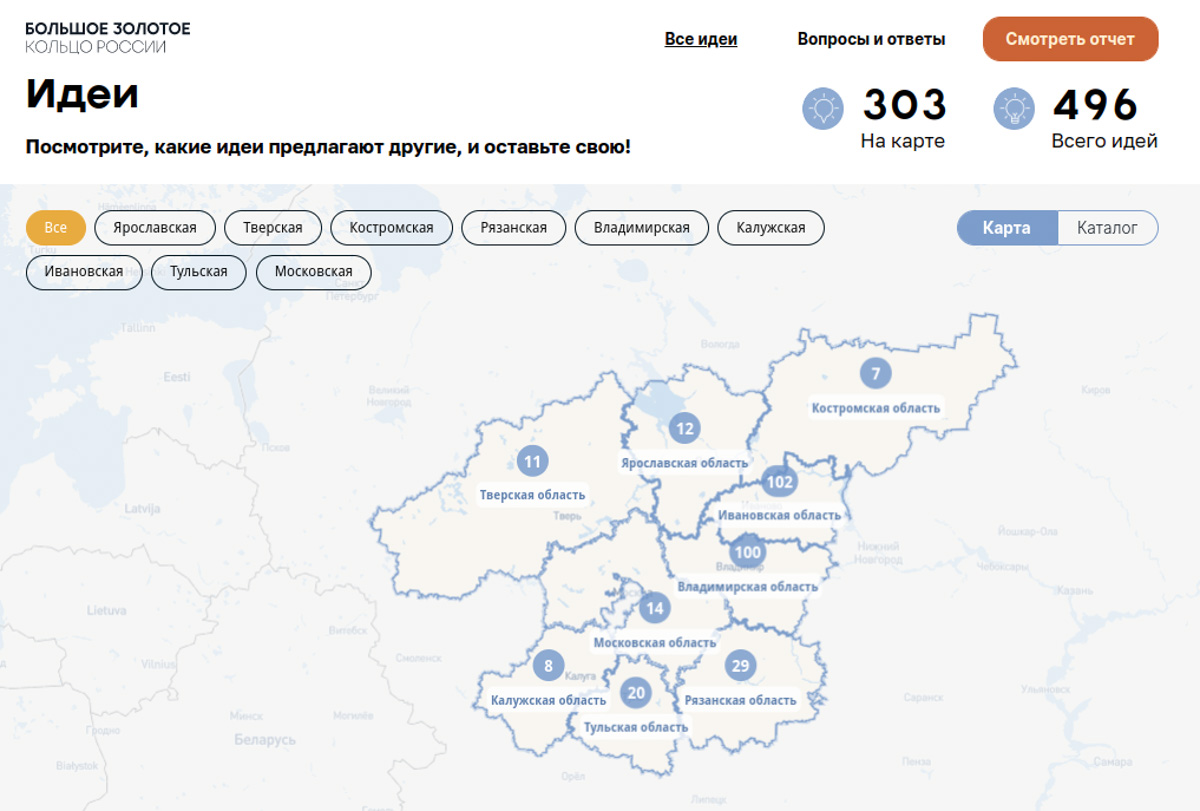The height and width of the screenshot is (811, 1200).
Task: Open the 11 ideas marker in Tver region
Action: click(x=532, y=461)
